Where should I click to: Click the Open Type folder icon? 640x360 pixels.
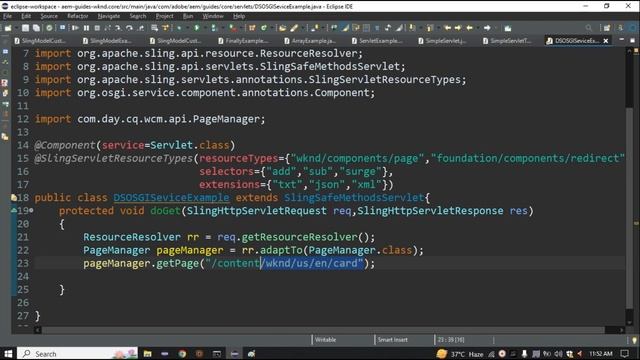click(282, 28)
